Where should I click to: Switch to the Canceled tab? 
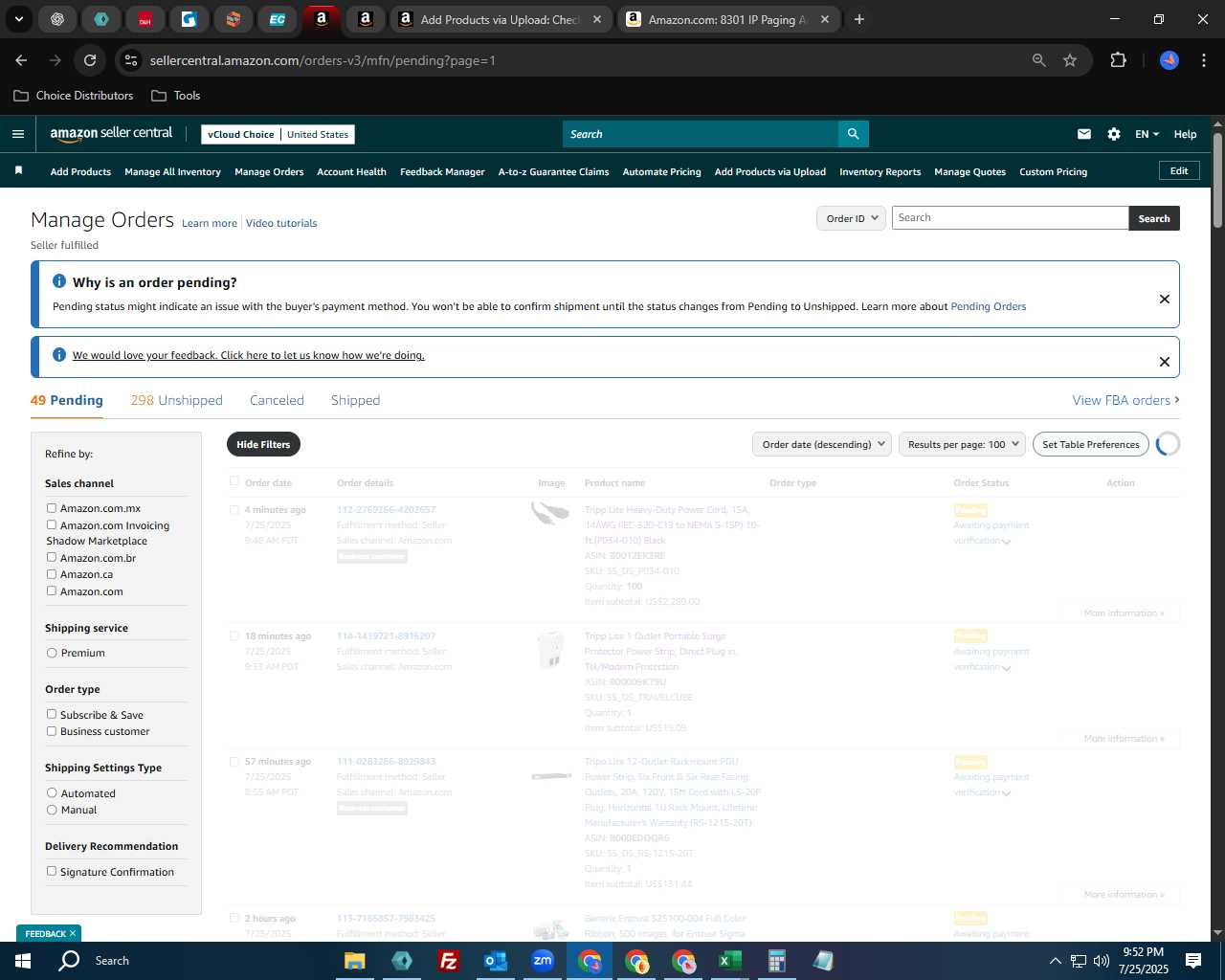[277, 400]
